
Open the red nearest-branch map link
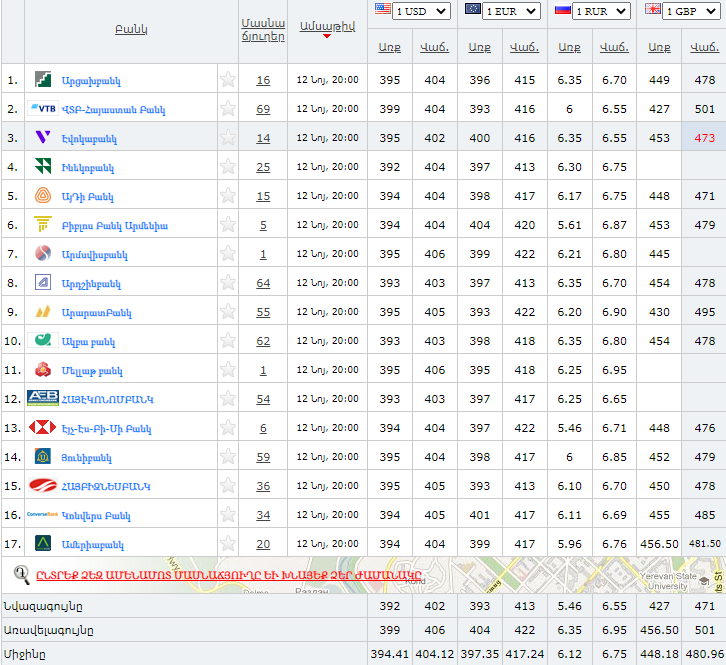[229, 575]
